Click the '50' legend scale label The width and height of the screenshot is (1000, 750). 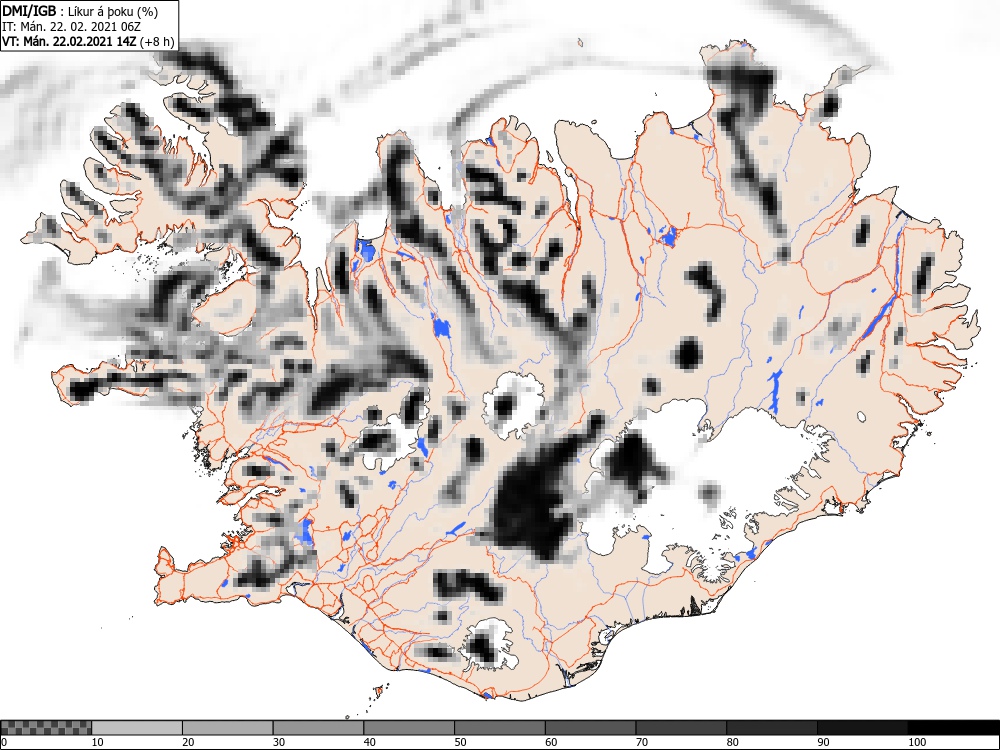[460, 742]
